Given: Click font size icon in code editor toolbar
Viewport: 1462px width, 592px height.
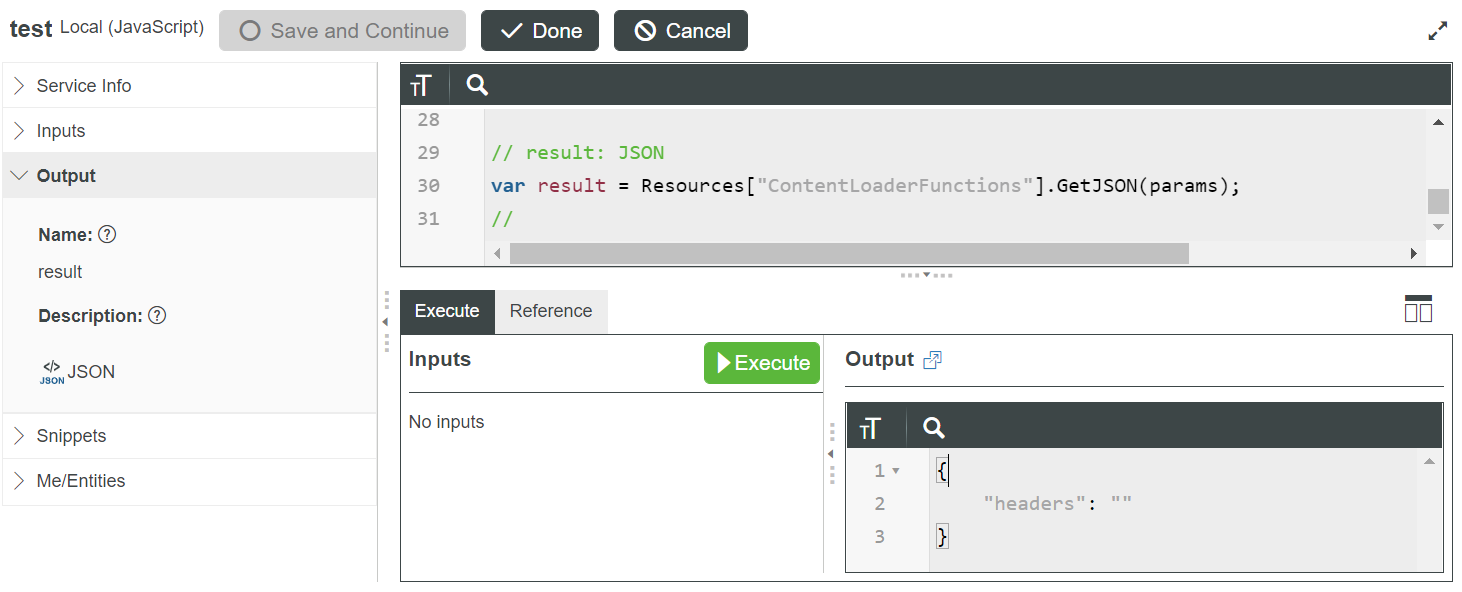Looking at the screenshot, I should [421, 86].
